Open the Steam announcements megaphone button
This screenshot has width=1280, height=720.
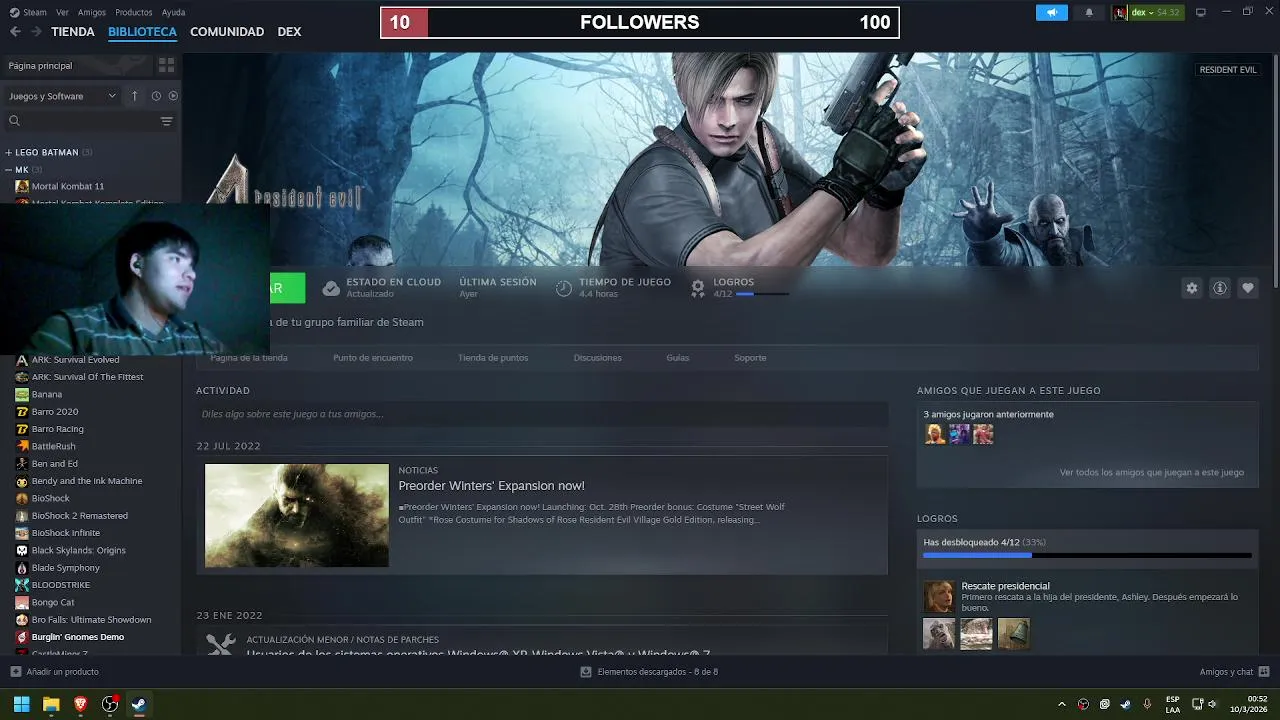coord(1051,12)
